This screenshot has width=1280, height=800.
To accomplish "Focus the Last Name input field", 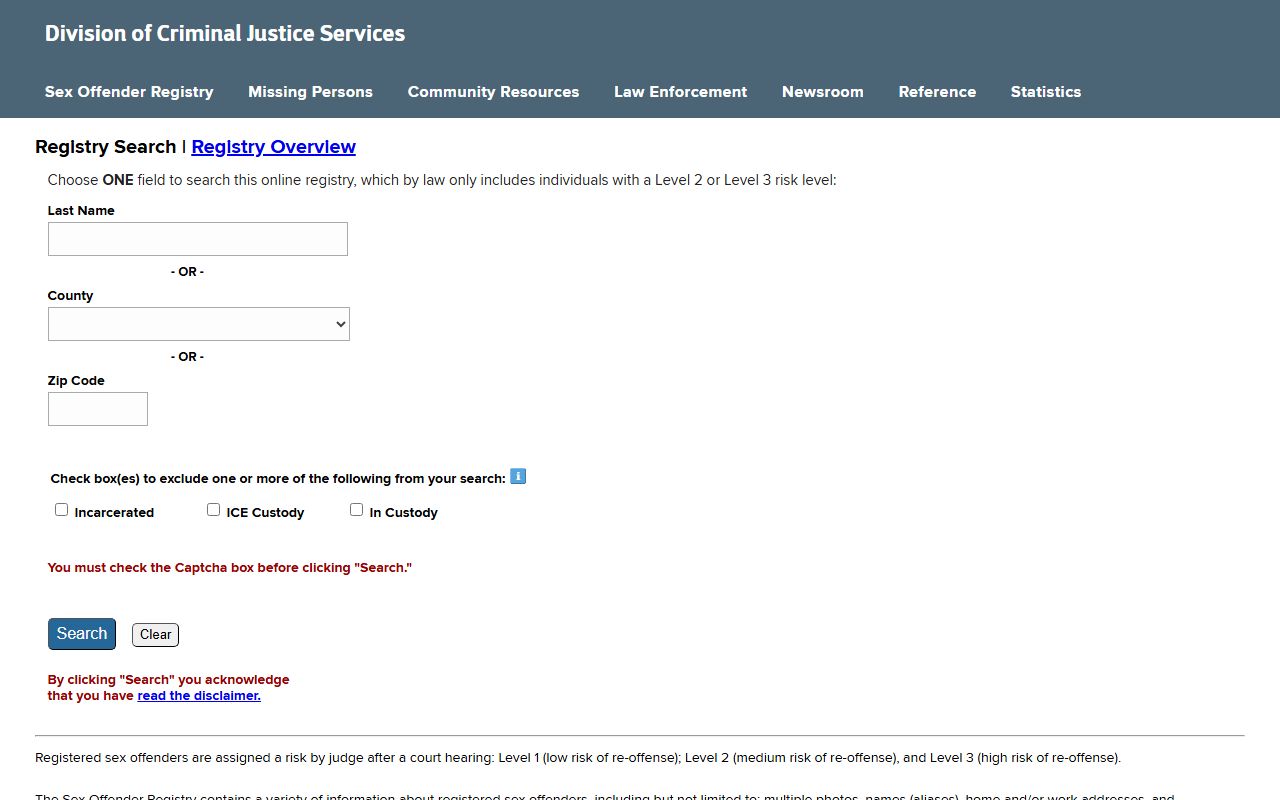I will pyautogui.click(x=198, y=239).
